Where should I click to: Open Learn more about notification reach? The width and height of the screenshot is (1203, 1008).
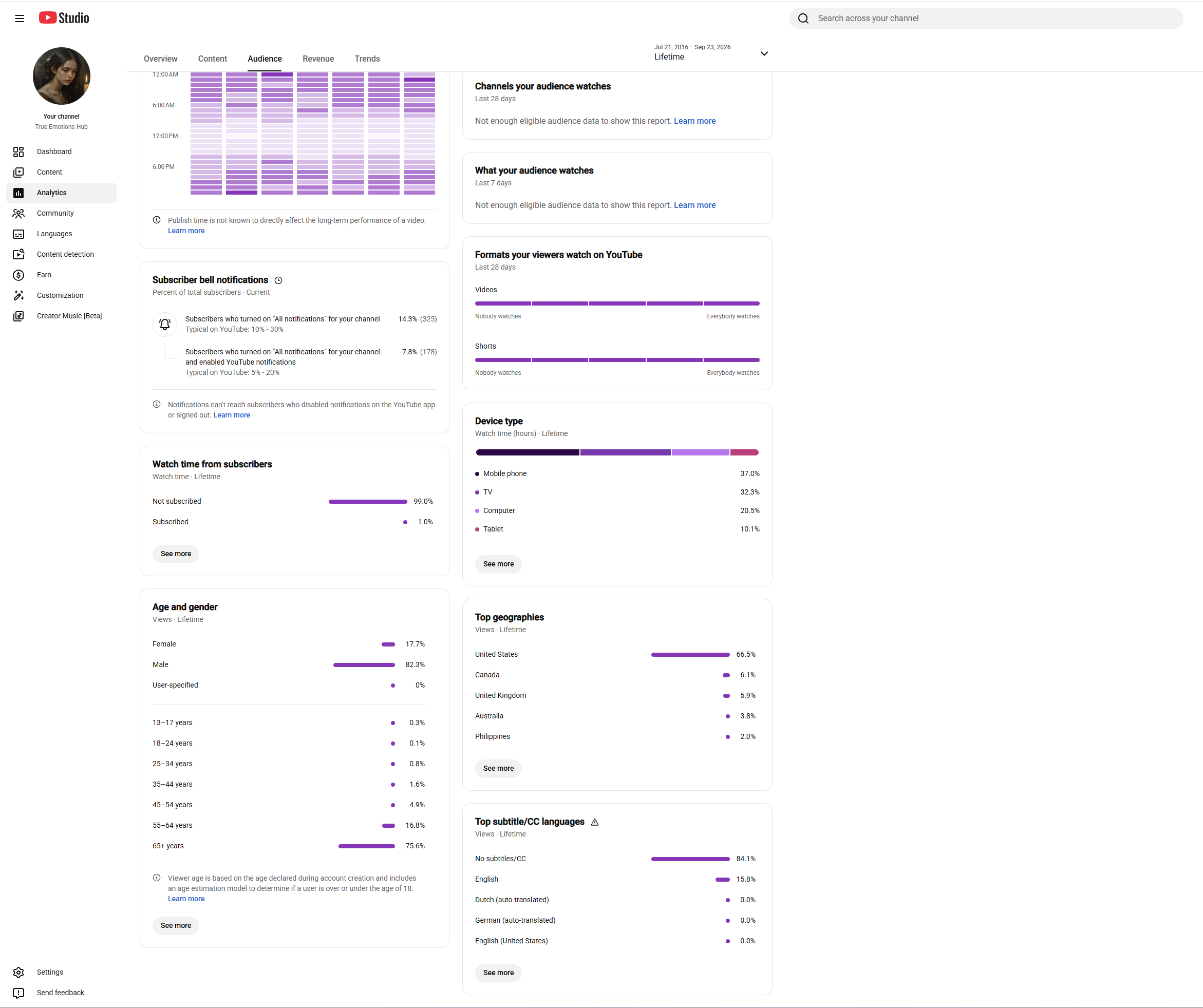232,415
